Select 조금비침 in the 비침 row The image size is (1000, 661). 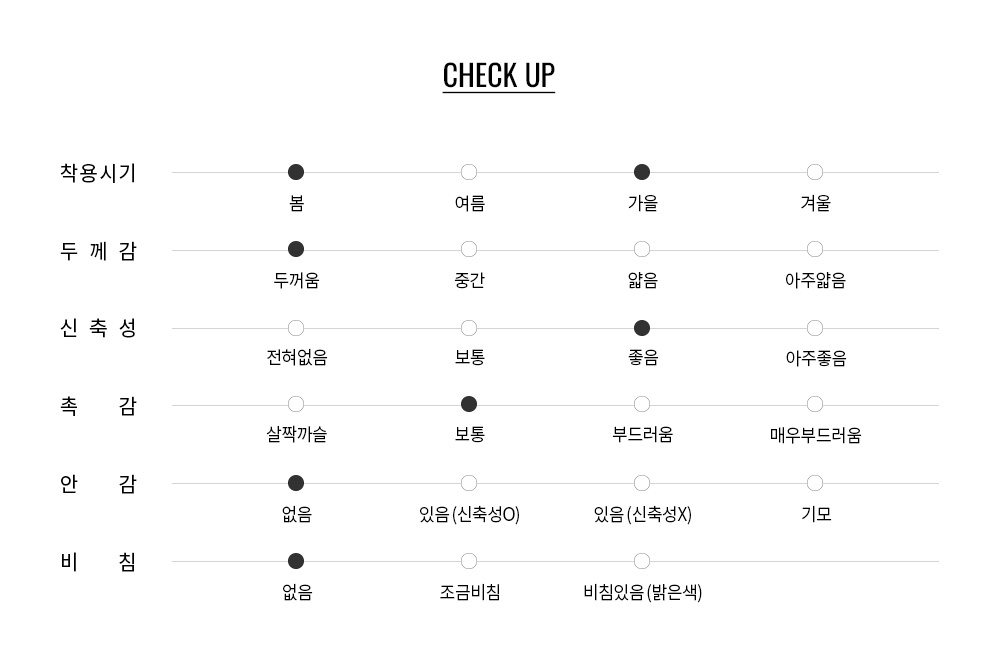point(469,561)
